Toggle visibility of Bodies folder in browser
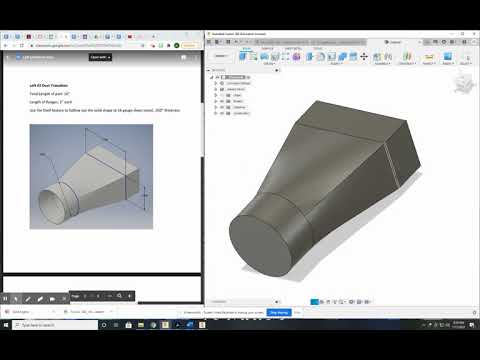480x360 pixels. (222, 101)
